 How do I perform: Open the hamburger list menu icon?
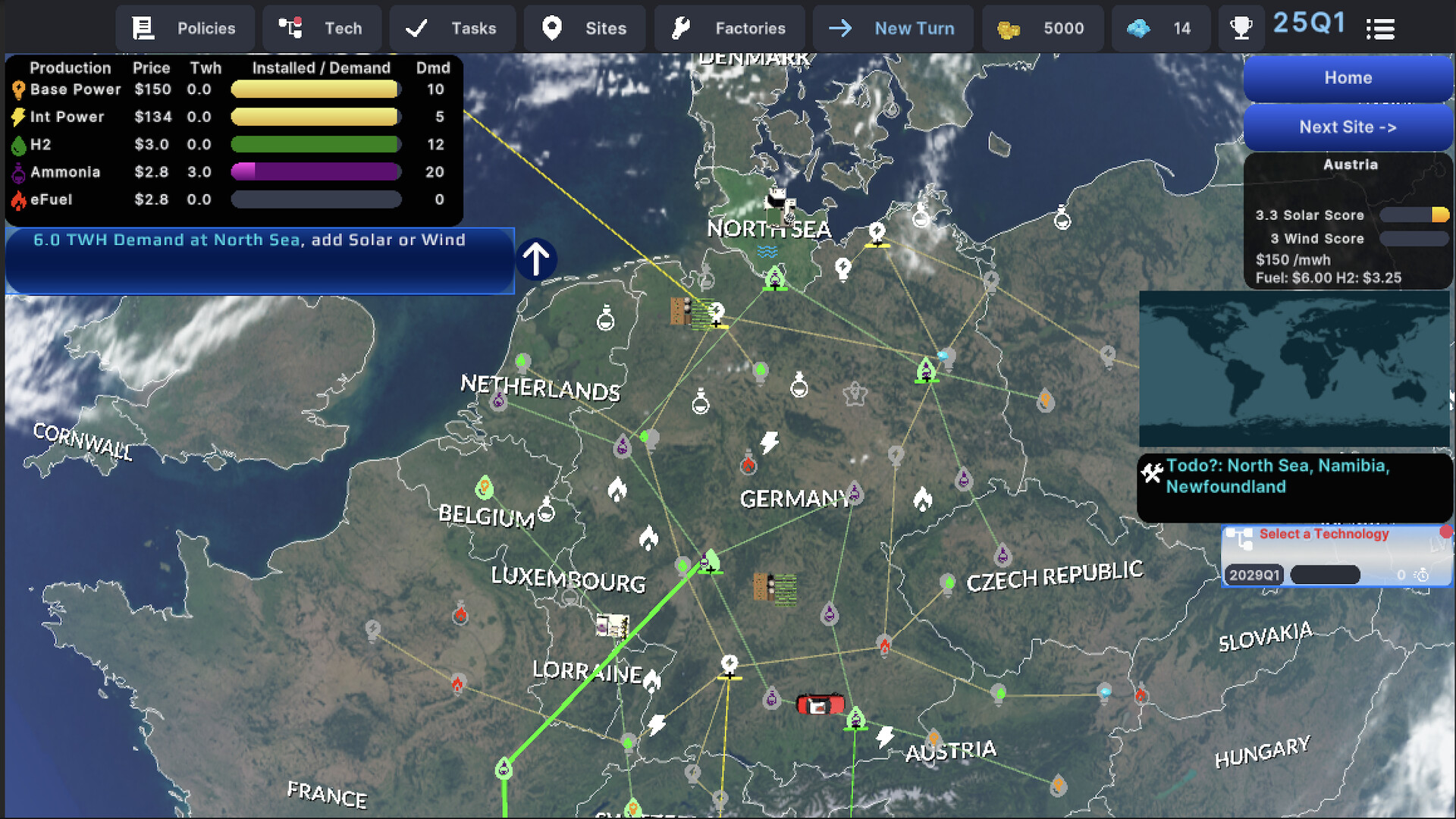click(x=1380, y=29)
